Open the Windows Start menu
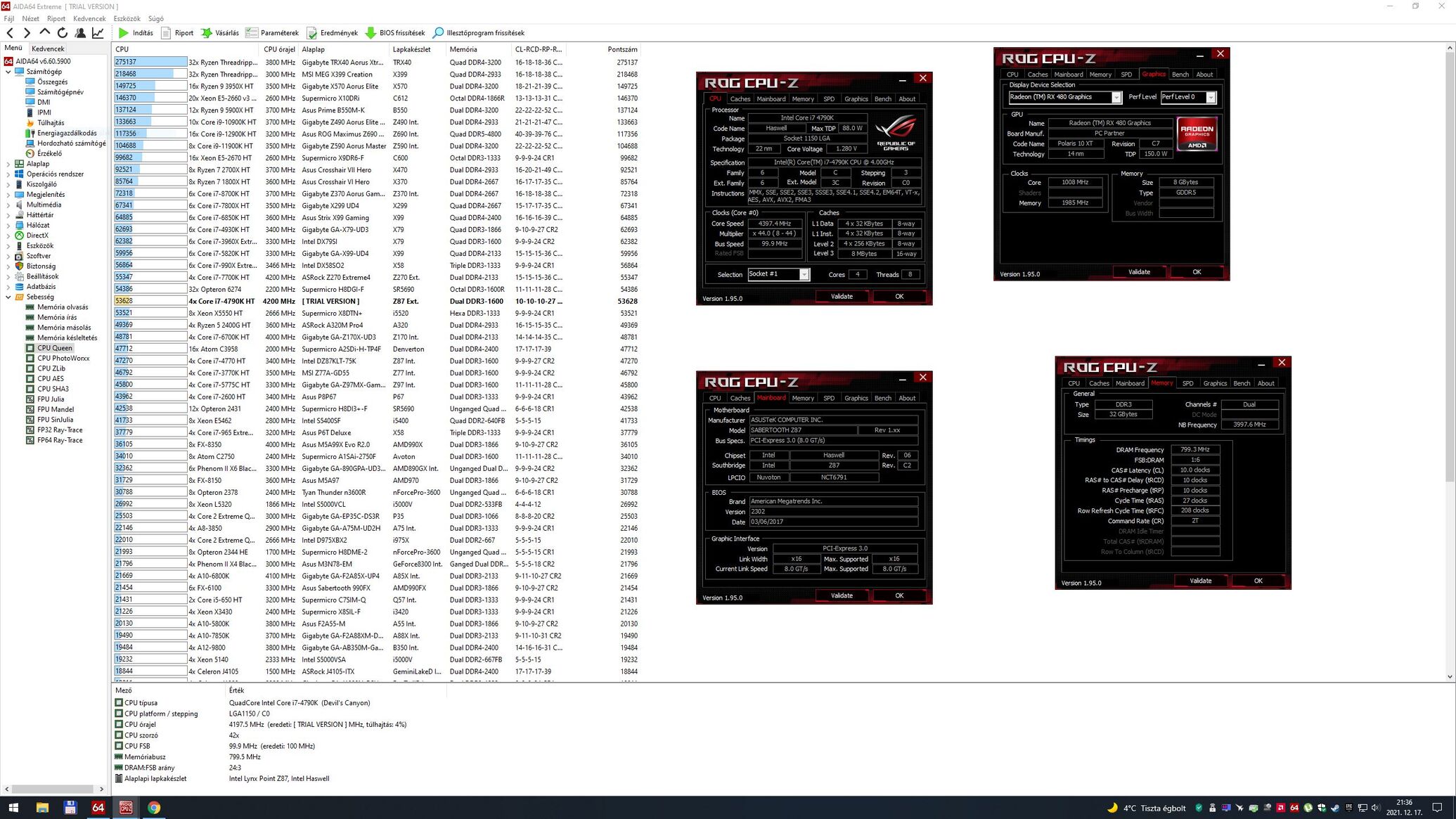The width and height of the screenshot is (1456, 819). pyautogui.click(x=13, y=808)
